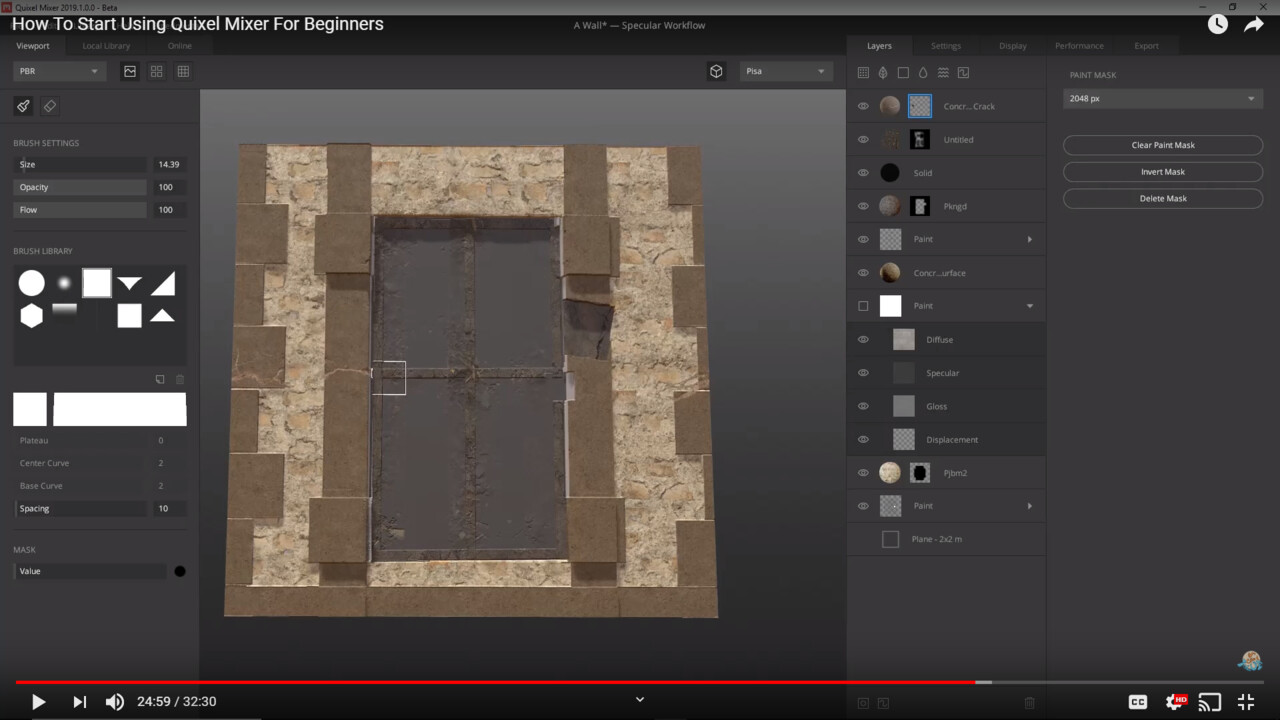Add layer using wavy lines icon

coord(943,73)
